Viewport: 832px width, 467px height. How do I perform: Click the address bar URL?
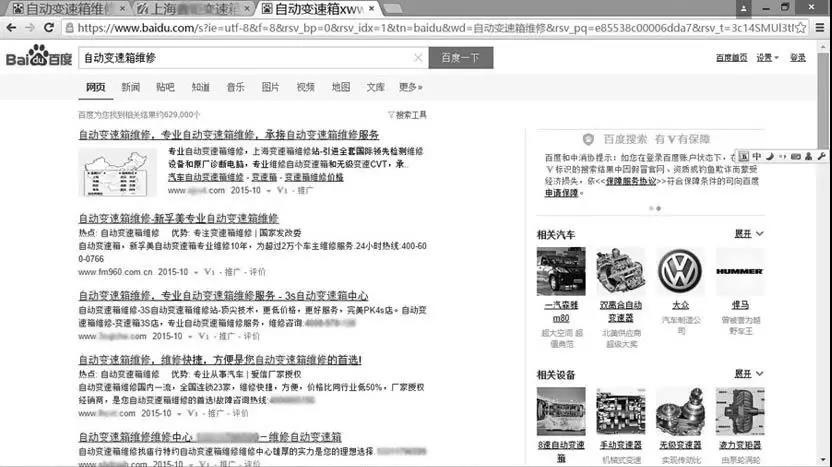point(435,28)
